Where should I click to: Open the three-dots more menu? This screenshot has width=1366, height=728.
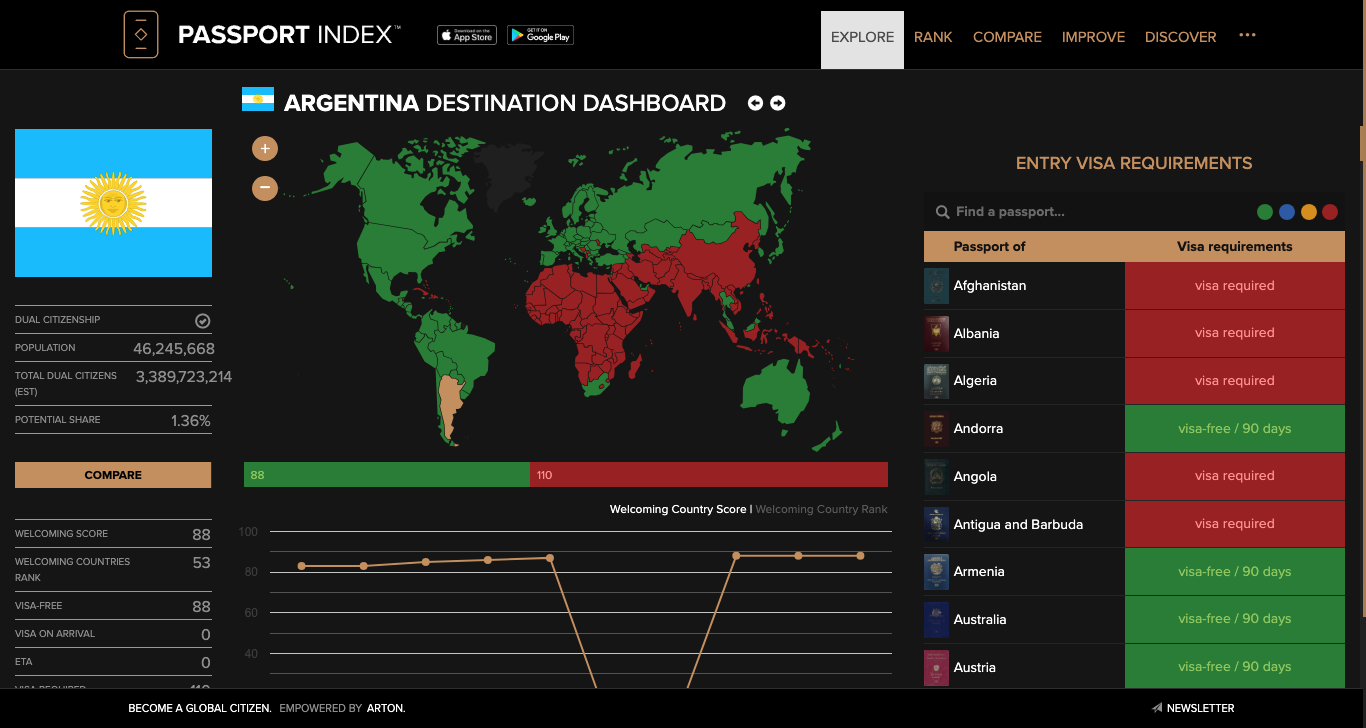[x=1247, y=35]
